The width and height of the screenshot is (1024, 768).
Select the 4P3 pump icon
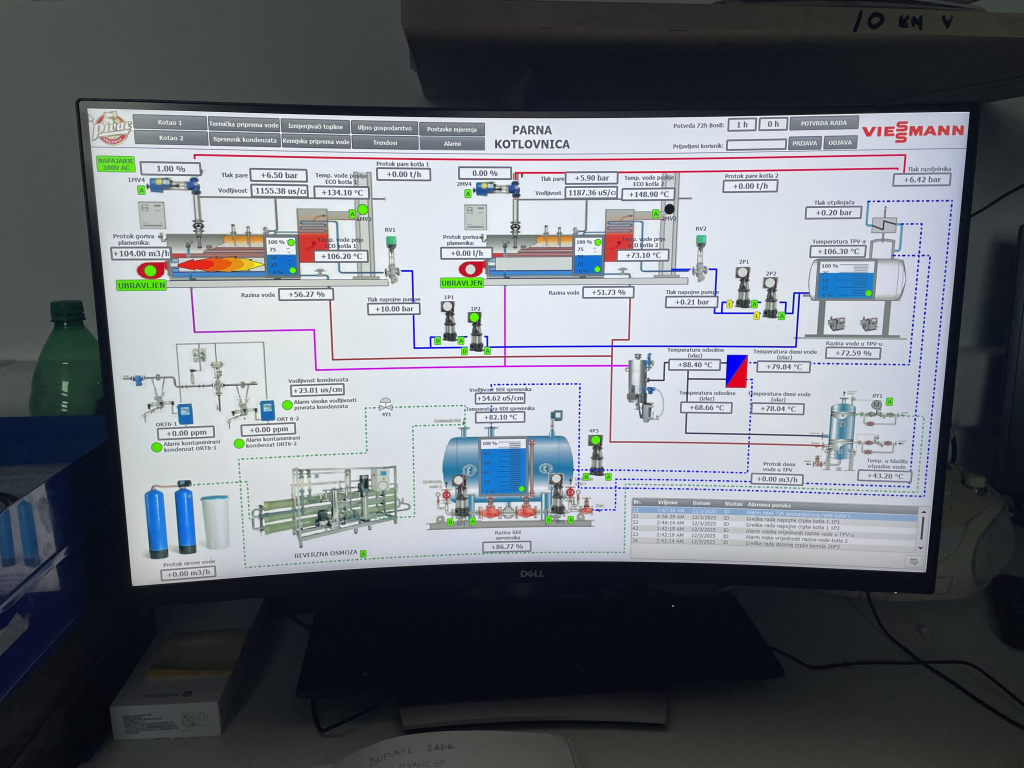596,455
